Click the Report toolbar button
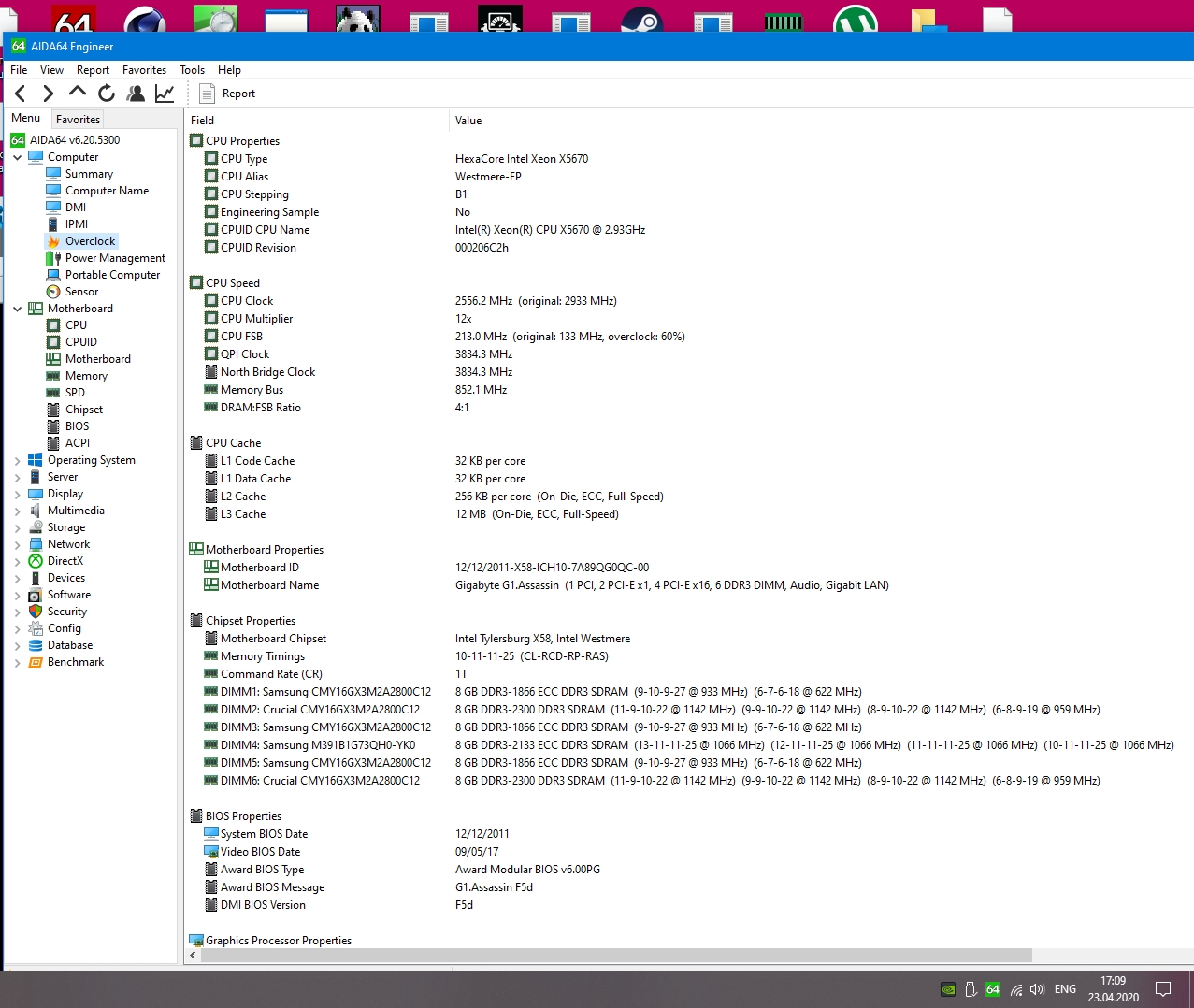 pyautogui.click(x=227, y=94)
